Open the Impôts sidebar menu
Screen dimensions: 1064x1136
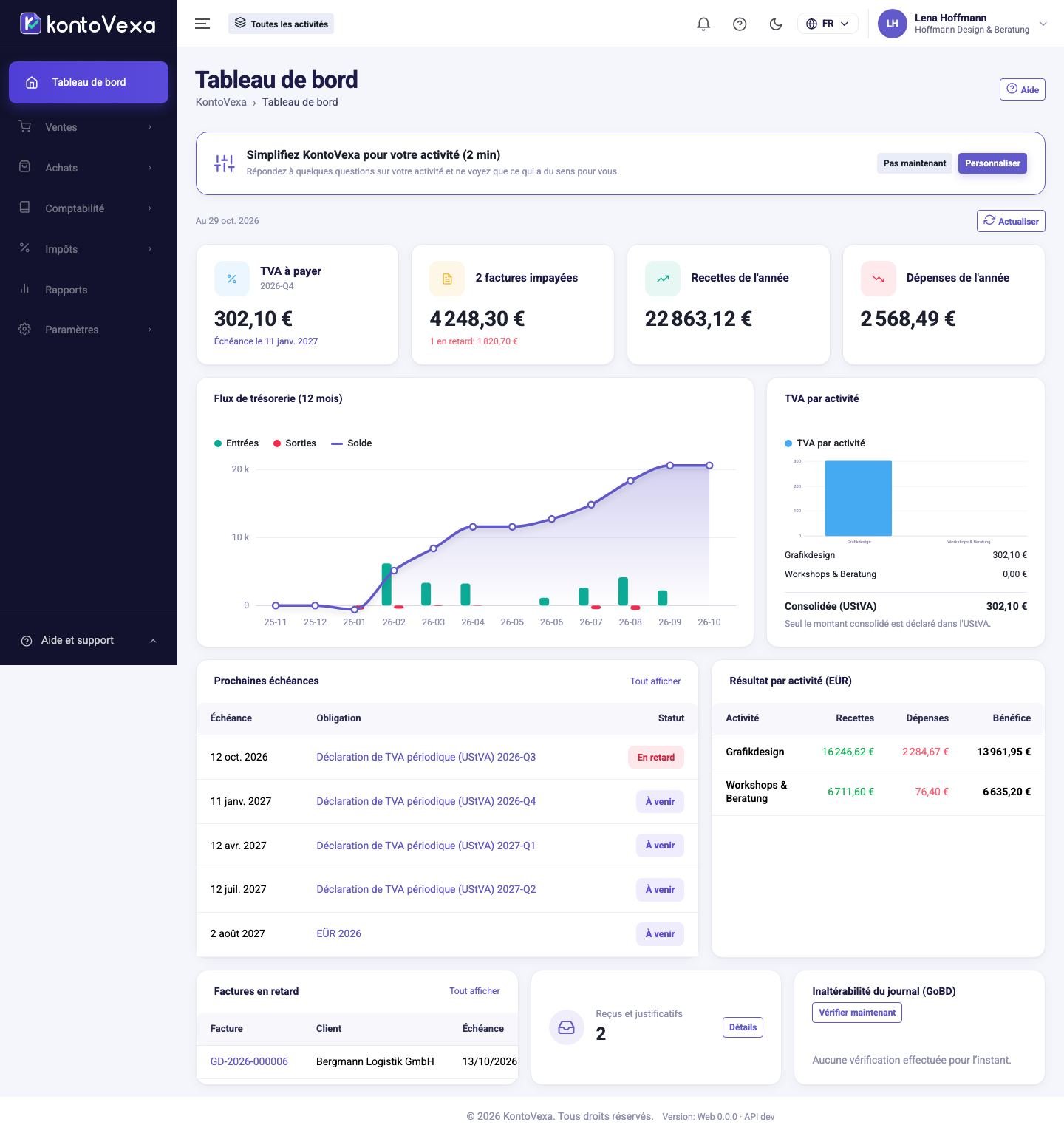pos(89,249)
